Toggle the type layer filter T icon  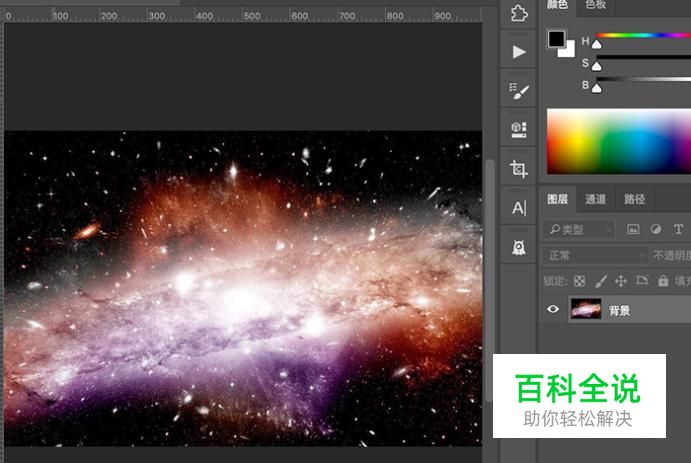(x=678, y=229)
